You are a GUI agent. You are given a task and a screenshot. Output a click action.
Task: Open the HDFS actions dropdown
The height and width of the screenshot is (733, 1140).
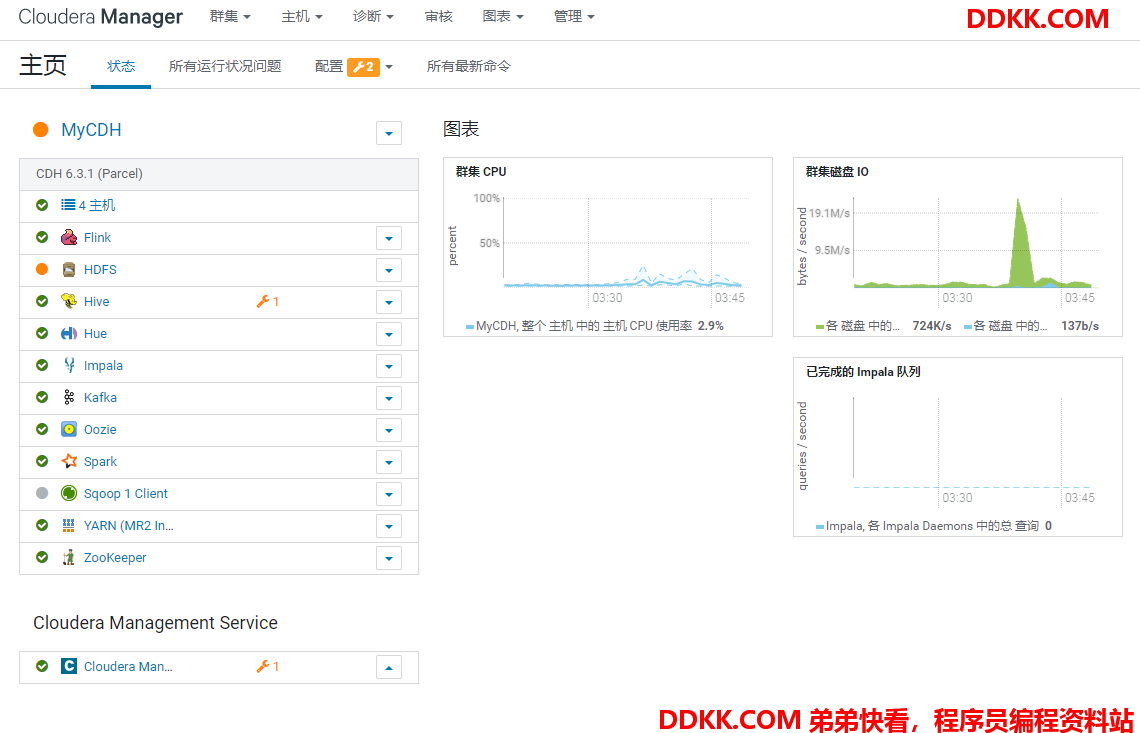click(x=389, y=270)
